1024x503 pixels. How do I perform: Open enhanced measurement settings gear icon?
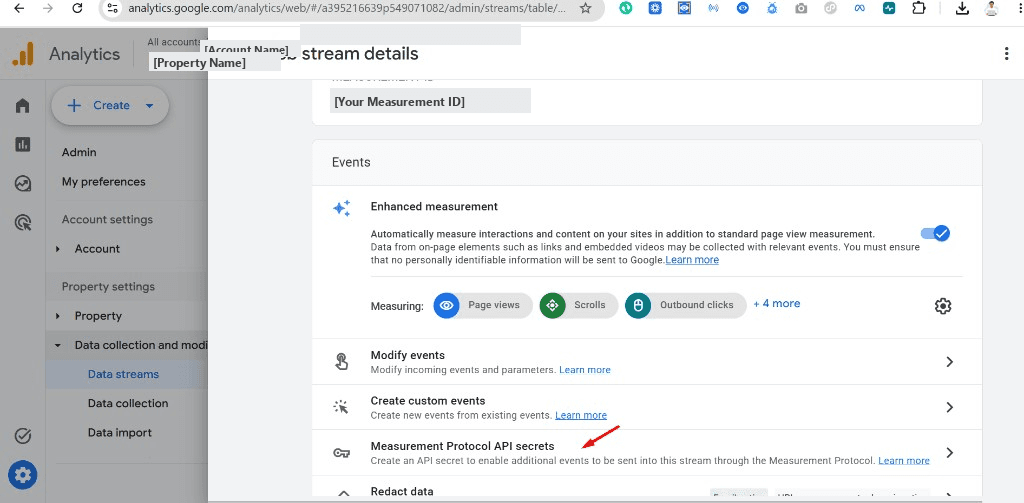click(x=943, y=306)
